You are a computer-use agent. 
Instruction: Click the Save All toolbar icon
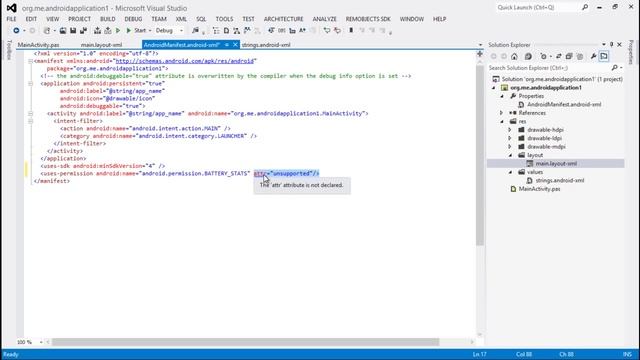(83, 31)
